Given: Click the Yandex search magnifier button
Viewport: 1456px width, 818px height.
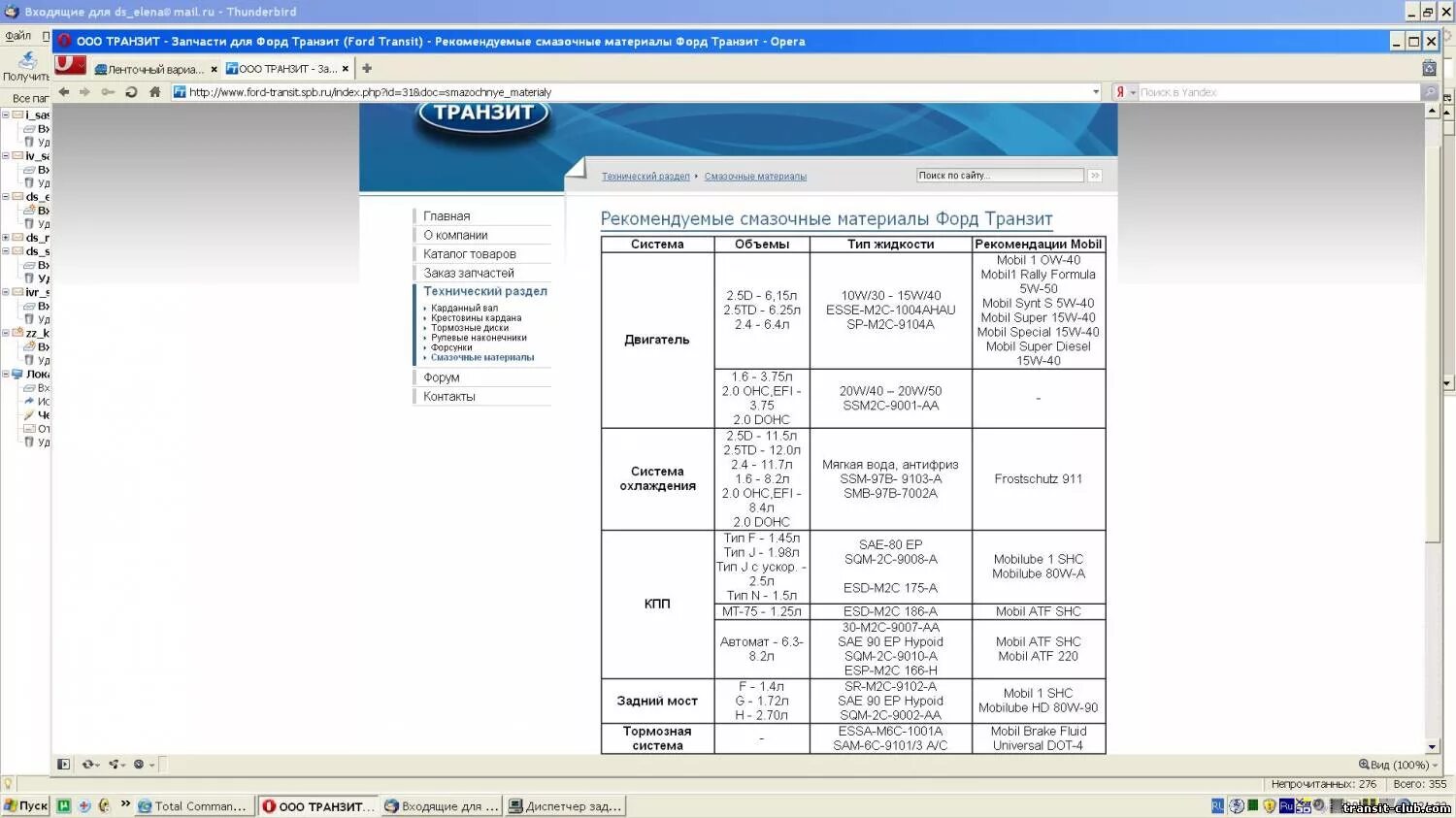Looking at the screenshot, I should pos(1430,92).
